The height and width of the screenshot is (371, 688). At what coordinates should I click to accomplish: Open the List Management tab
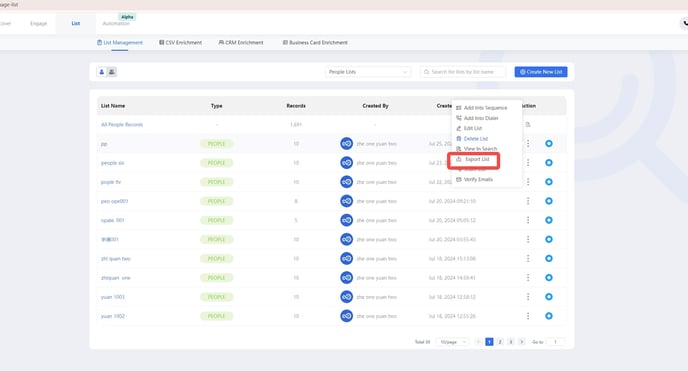tap(120, 43)
